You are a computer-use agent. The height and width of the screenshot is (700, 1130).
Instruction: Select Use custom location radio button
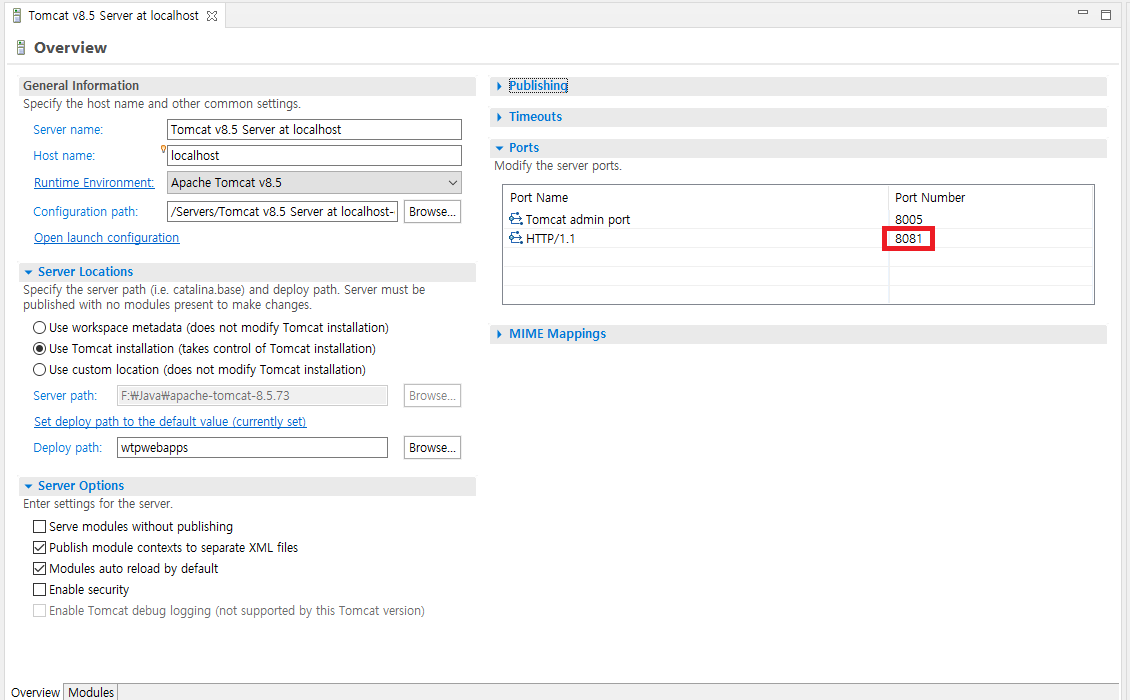point(40,369)
